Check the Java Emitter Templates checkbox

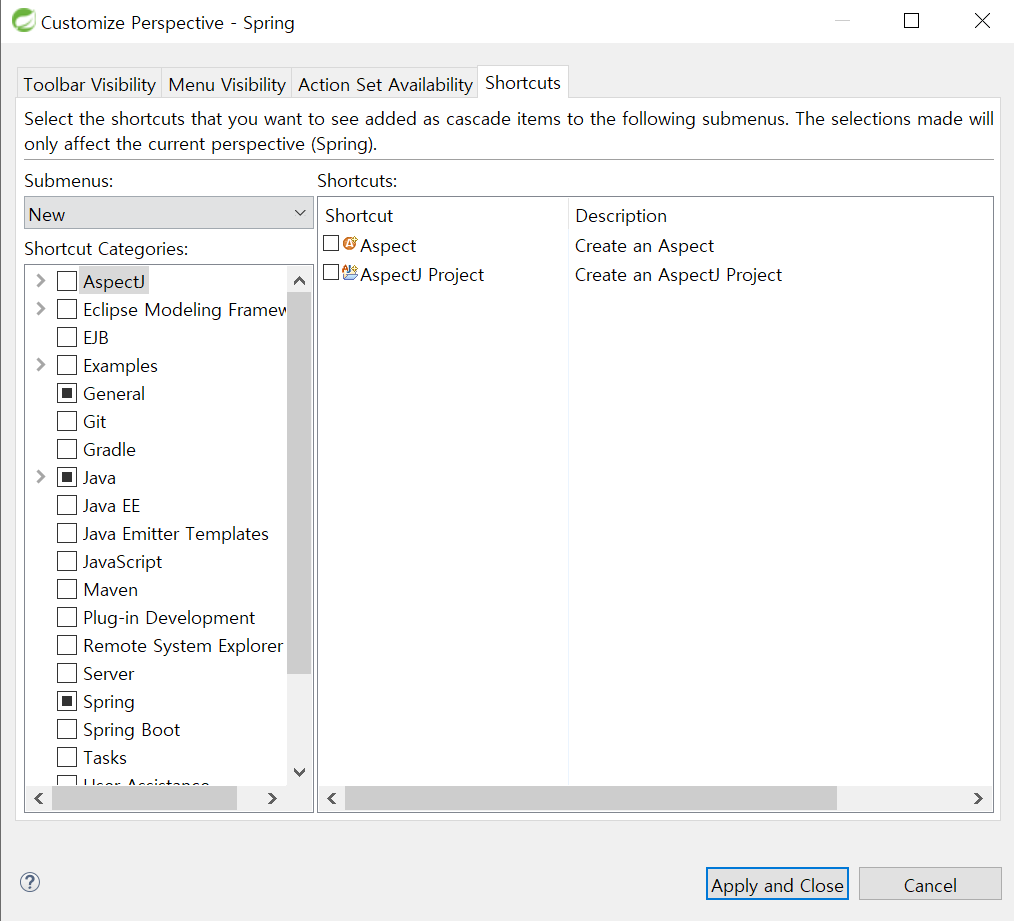[x=67, y=533]
